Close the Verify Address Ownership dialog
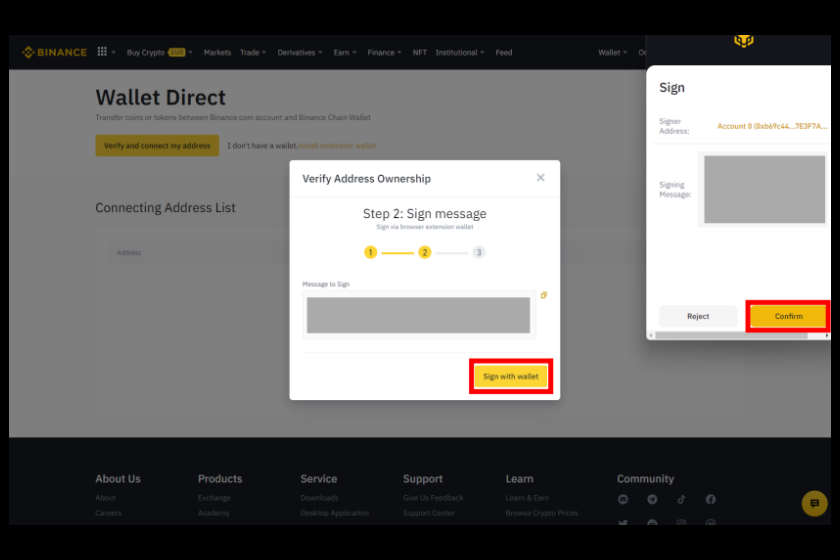840x560 pixels. (541, 177)
